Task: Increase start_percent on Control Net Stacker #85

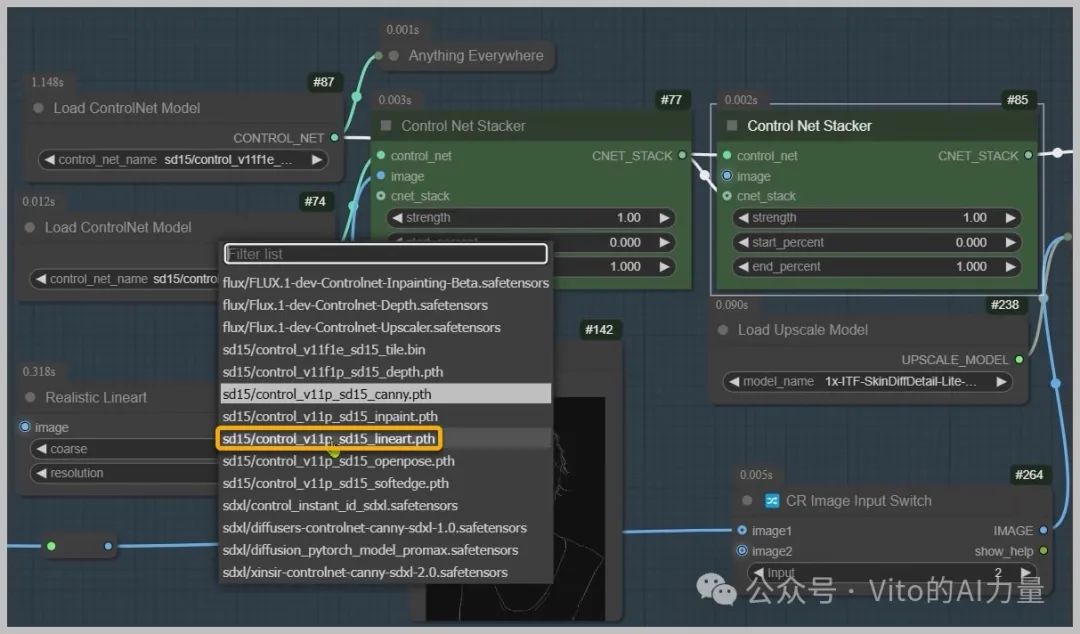Action: click(x=1011, y=243)
